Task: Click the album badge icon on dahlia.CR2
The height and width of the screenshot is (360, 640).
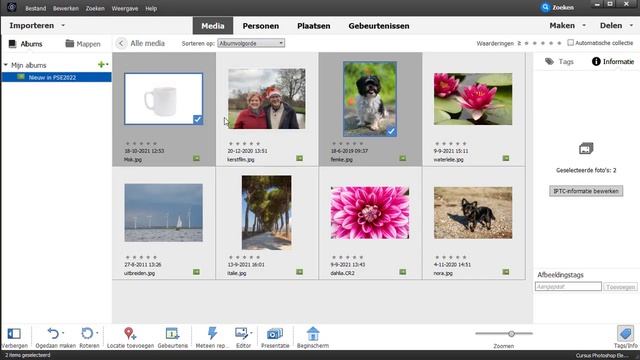Action: (403, 272)
